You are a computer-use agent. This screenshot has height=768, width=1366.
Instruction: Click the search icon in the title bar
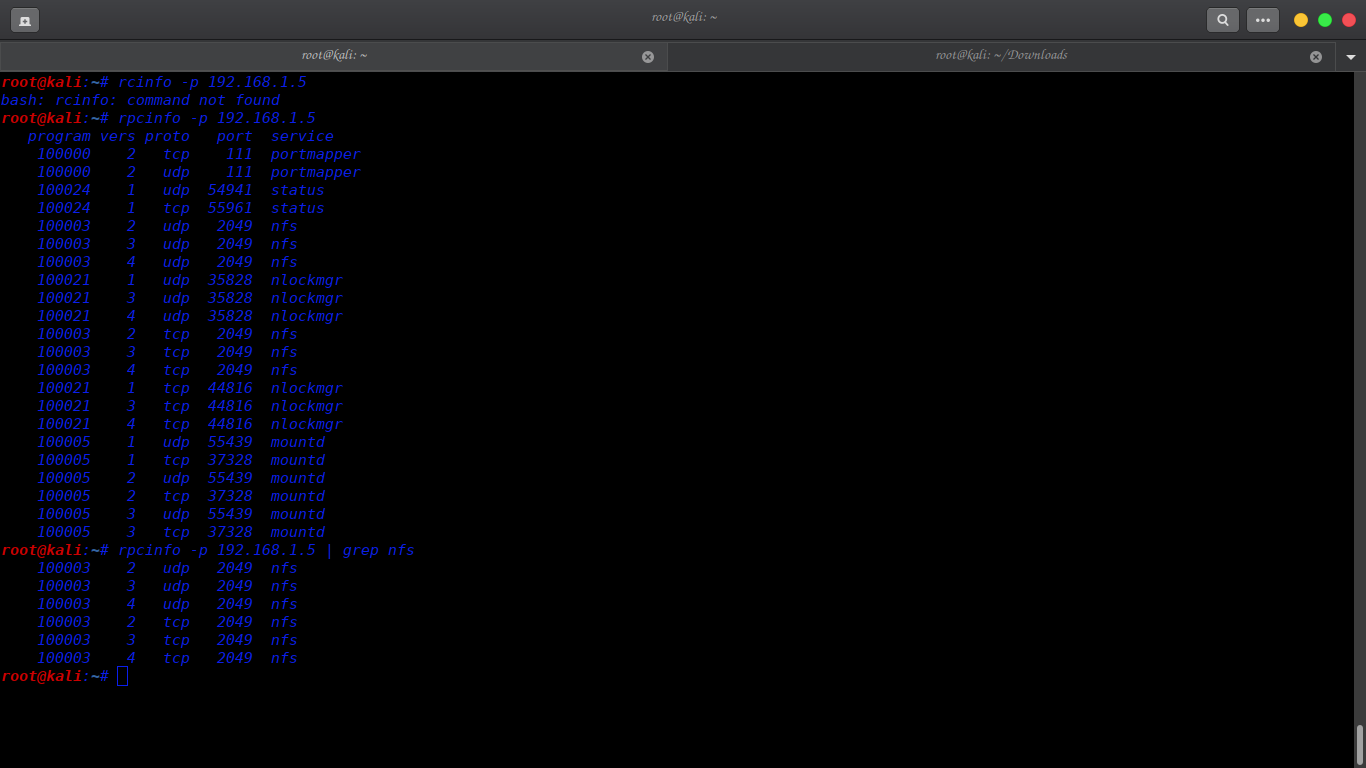[1222, 19]
